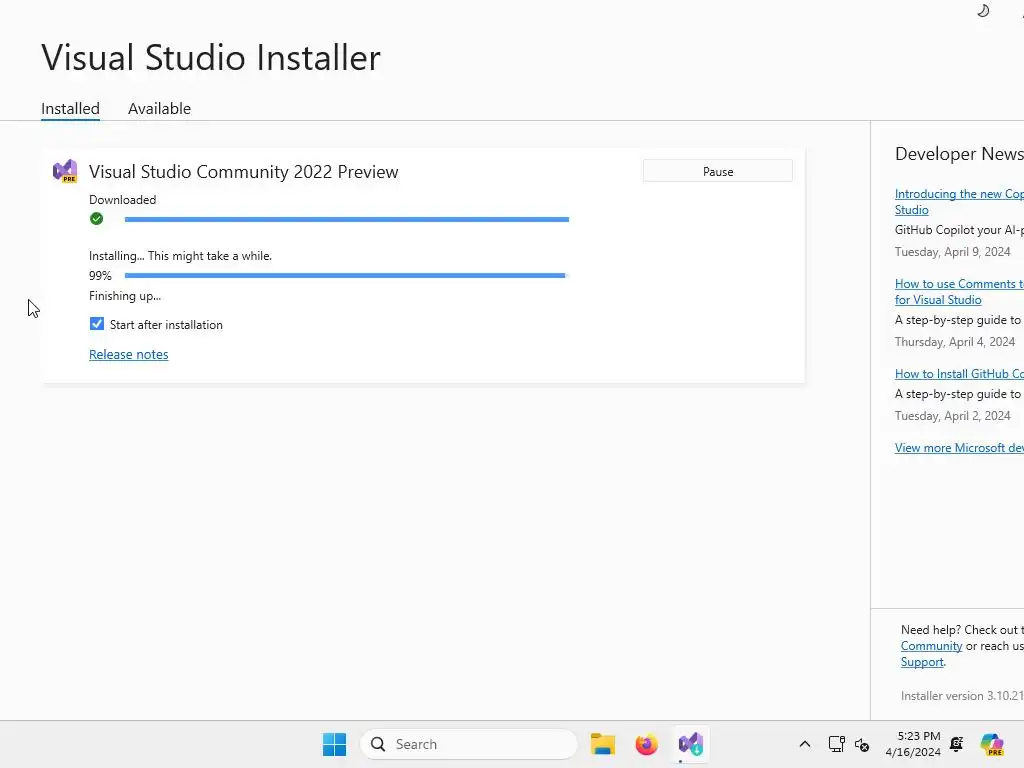
Task: Click the Installing 99% progress bar
Action: pyautogui.click(x=347, y=276)
